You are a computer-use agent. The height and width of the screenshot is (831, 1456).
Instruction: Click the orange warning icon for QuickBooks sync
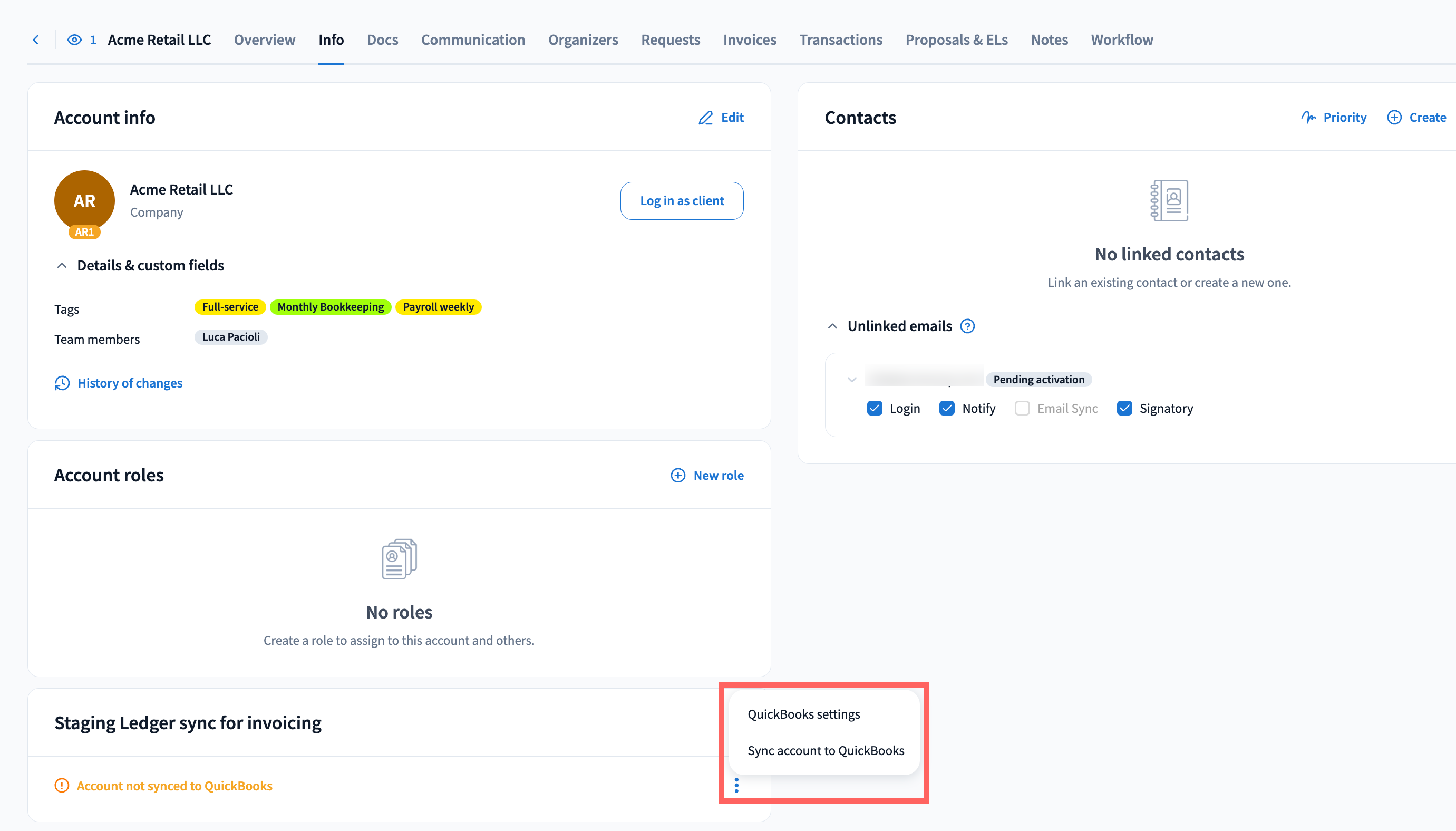pos(62,786)
